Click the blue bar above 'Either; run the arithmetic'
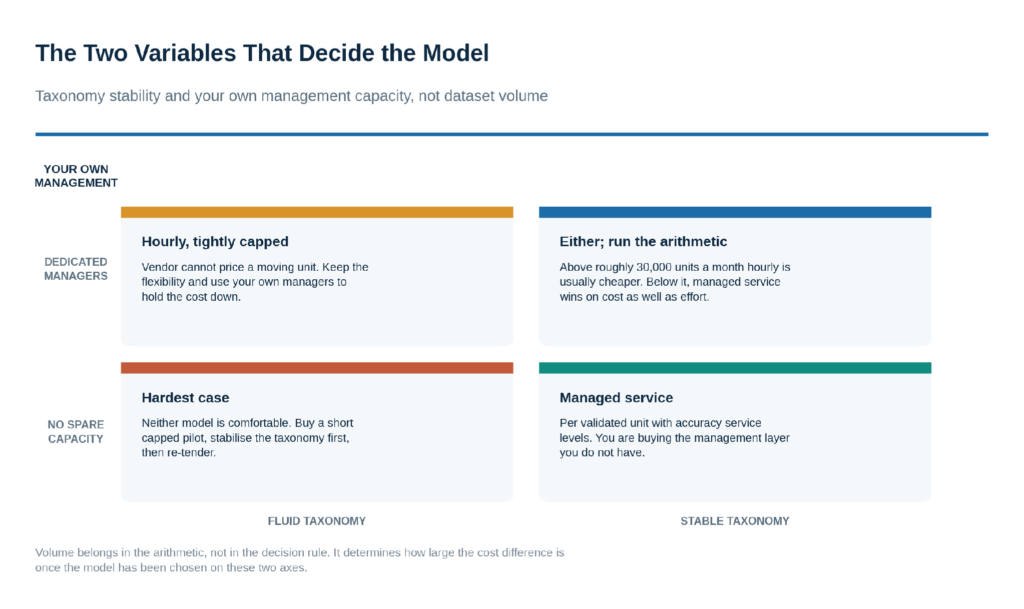This screenshot has width=1024, height=609. (735, 212)
